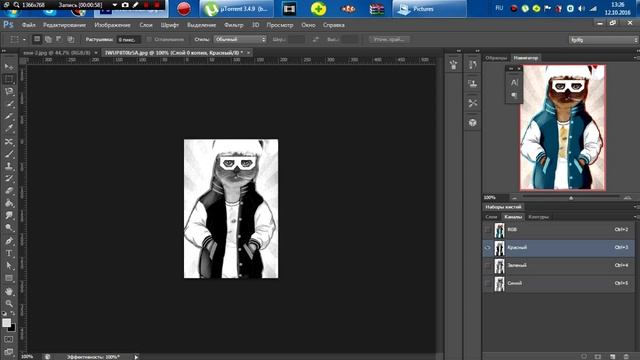Show the Синий channel visibility

click(487, 283)
